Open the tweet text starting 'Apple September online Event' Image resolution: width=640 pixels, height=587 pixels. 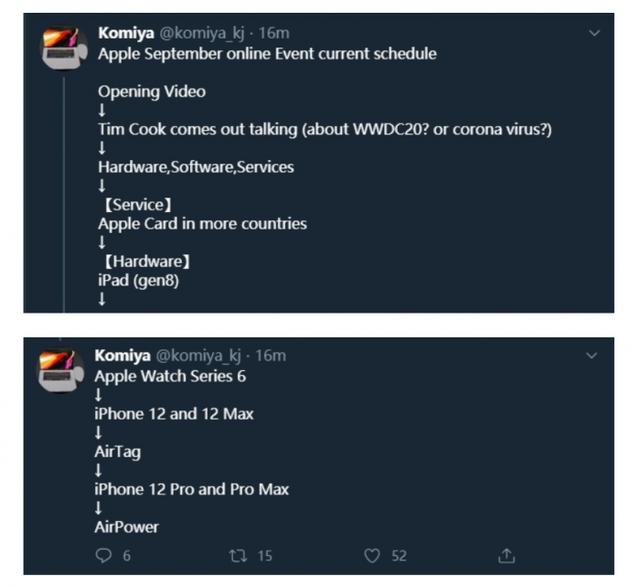[267, 54]
